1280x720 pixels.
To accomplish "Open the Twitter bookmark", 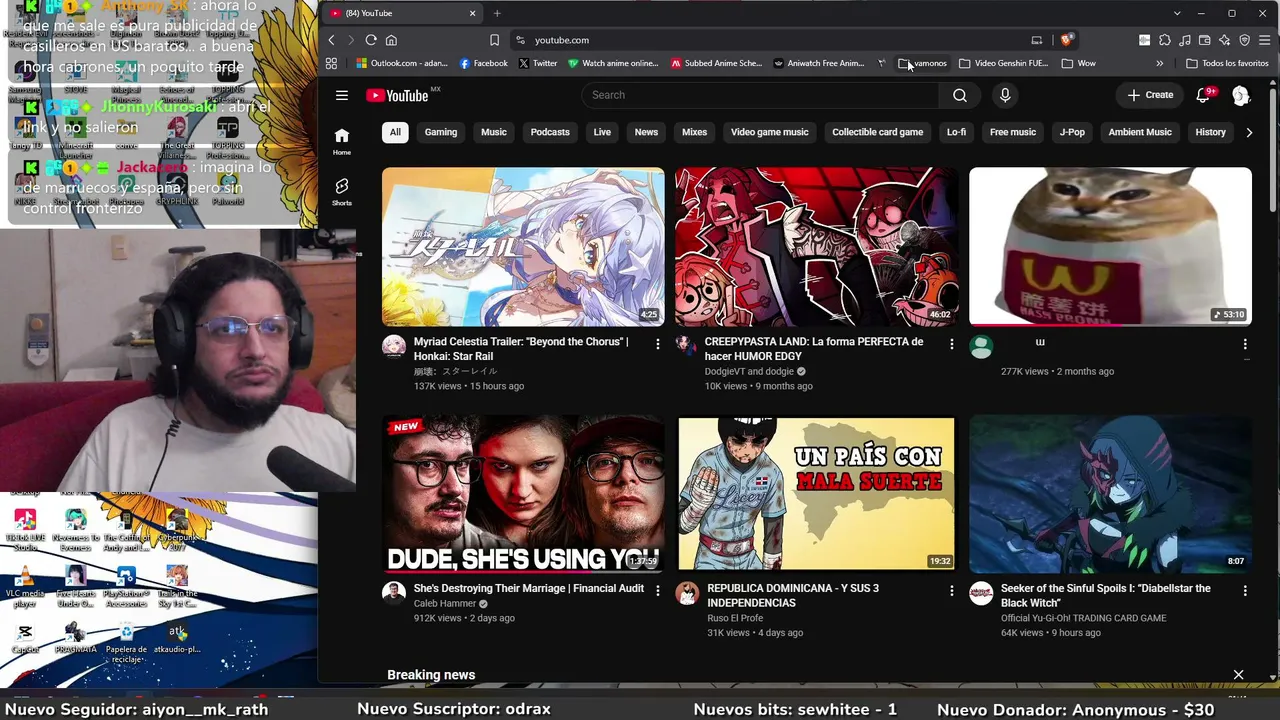I will 538,63.
